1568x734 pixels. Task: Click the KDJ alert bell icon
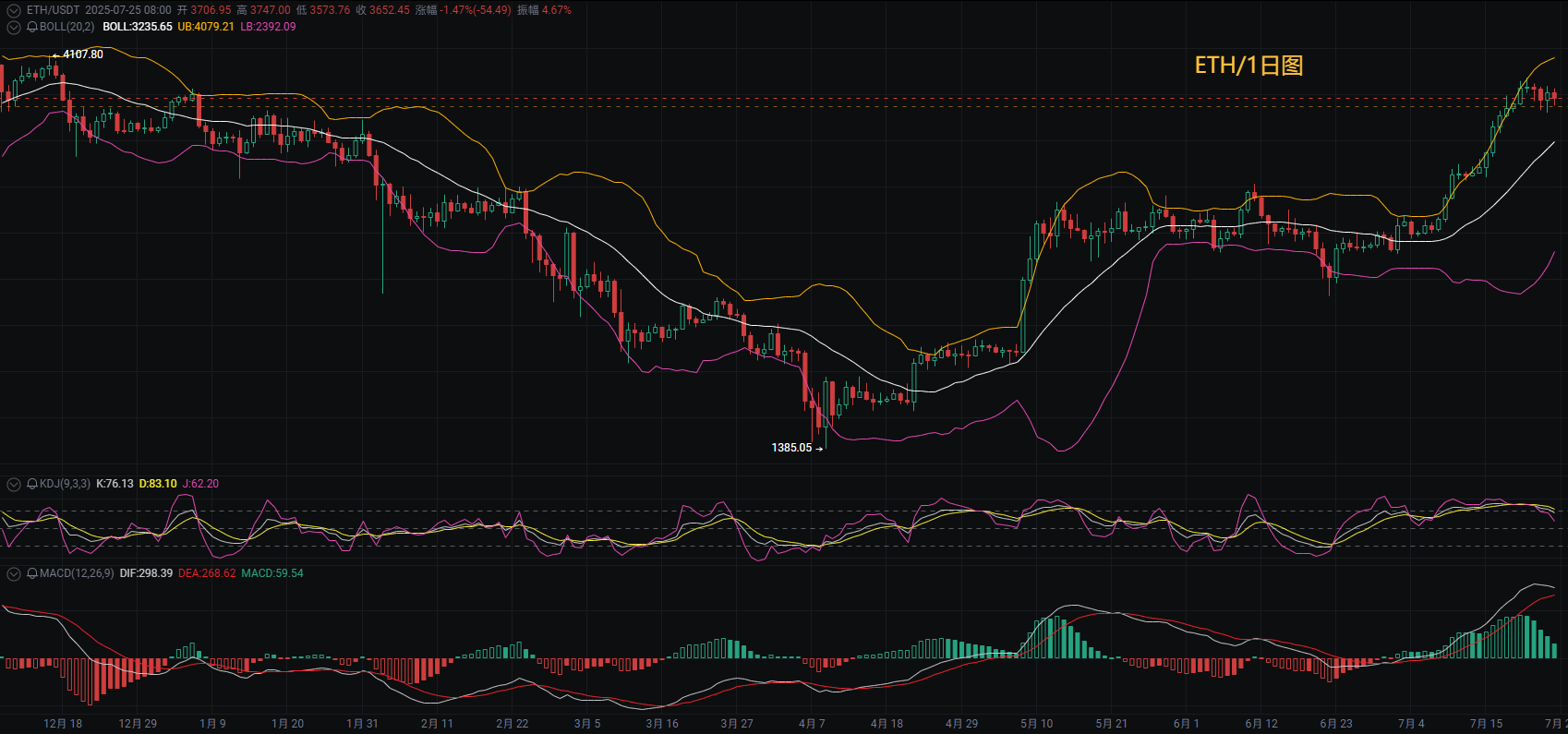(x=32, y=484)
